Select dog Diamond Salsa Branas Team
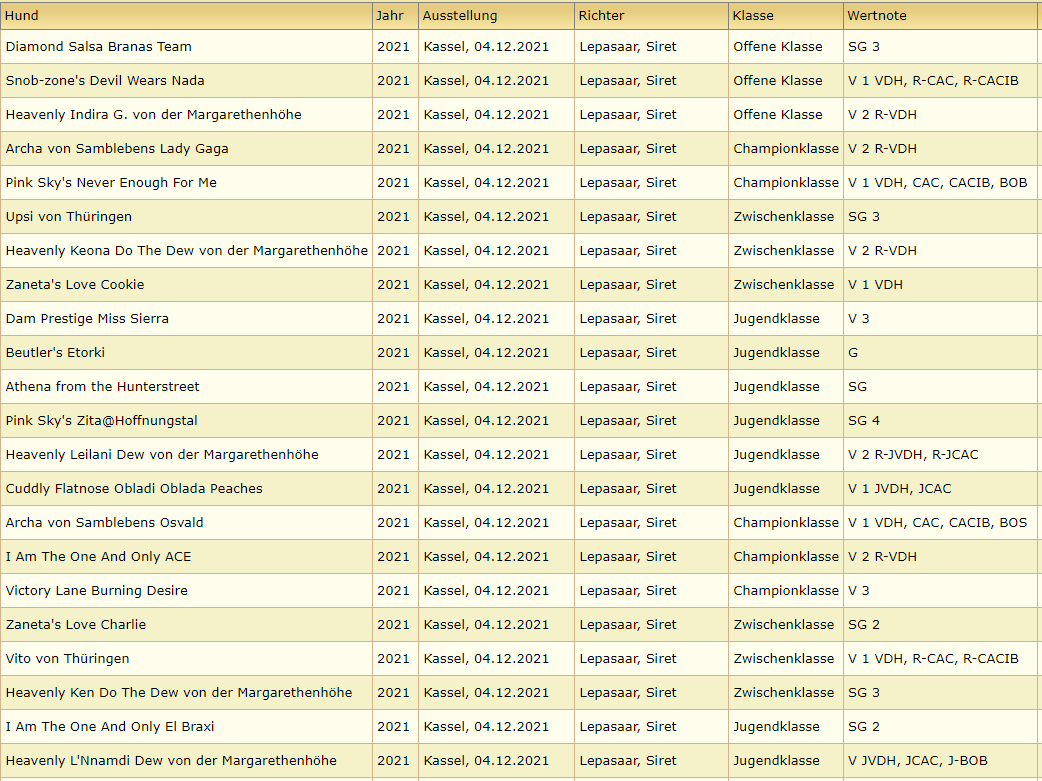This screenshot has height=781, width=1042. pyautogui.click(x=98, y=47)
